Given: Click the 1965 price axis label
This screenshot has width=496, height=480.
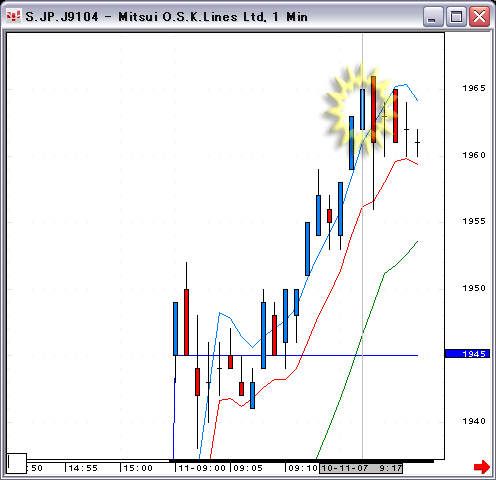Looking at the screenshot, I should pyautogui.click(x=474, y=88).
